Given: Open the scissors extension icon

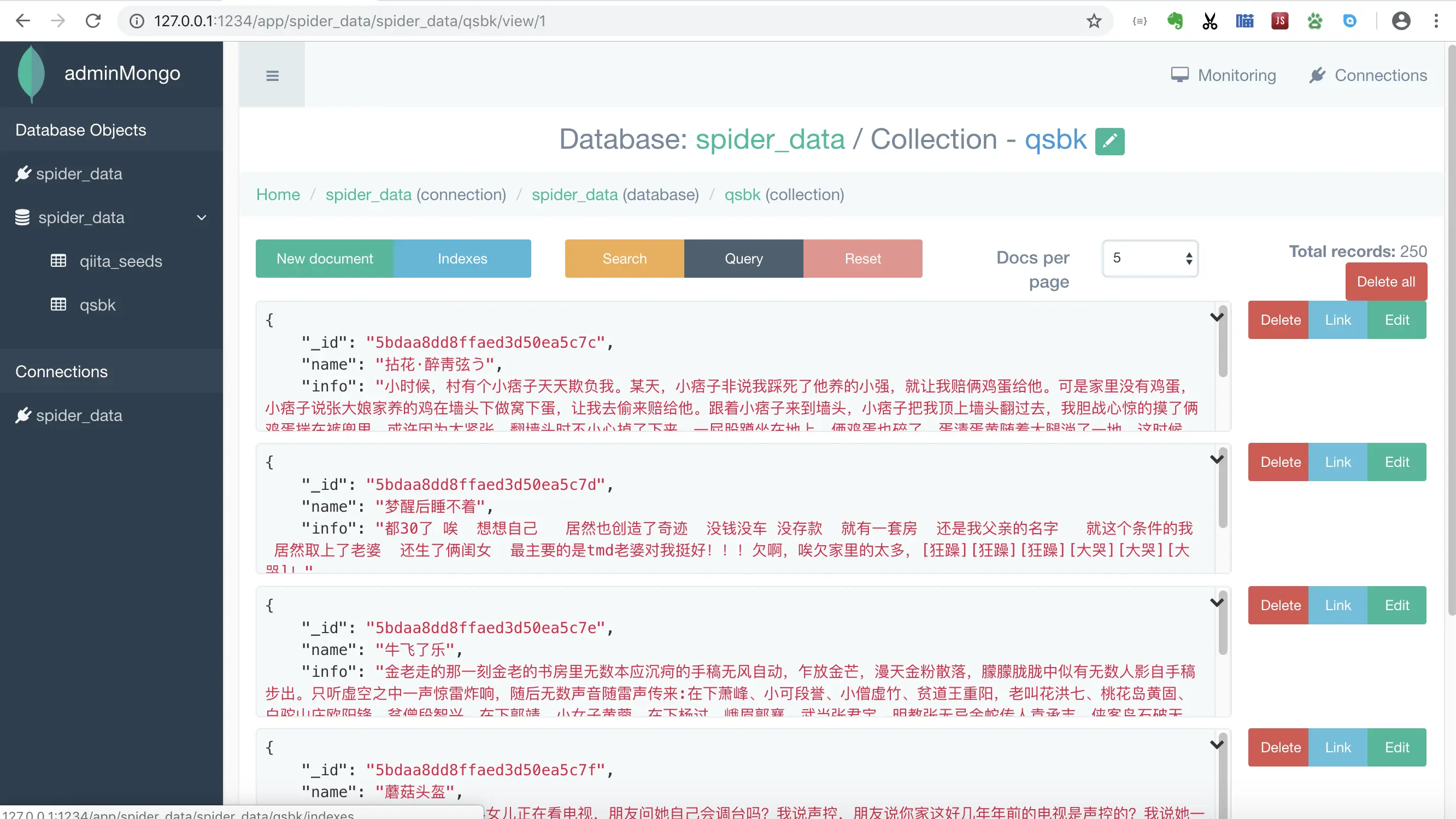Looking at the screenshot, I should (1210, 21).
